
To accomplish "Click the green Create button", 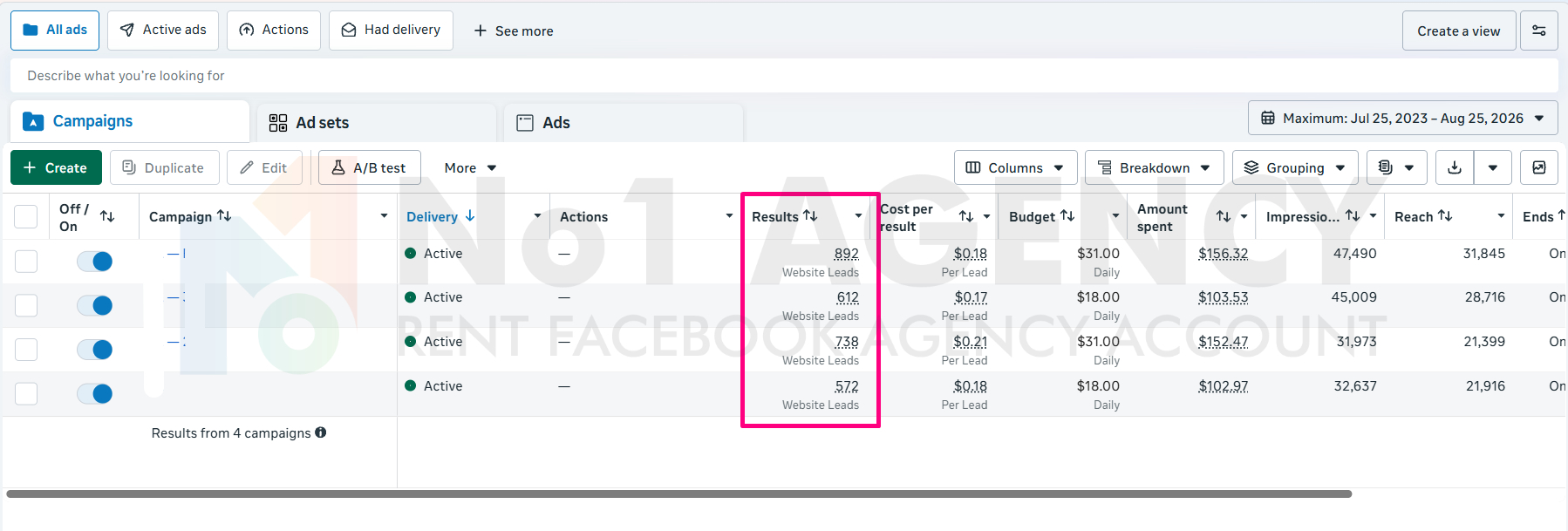I will pyautogui.click(x=56, y=167).
